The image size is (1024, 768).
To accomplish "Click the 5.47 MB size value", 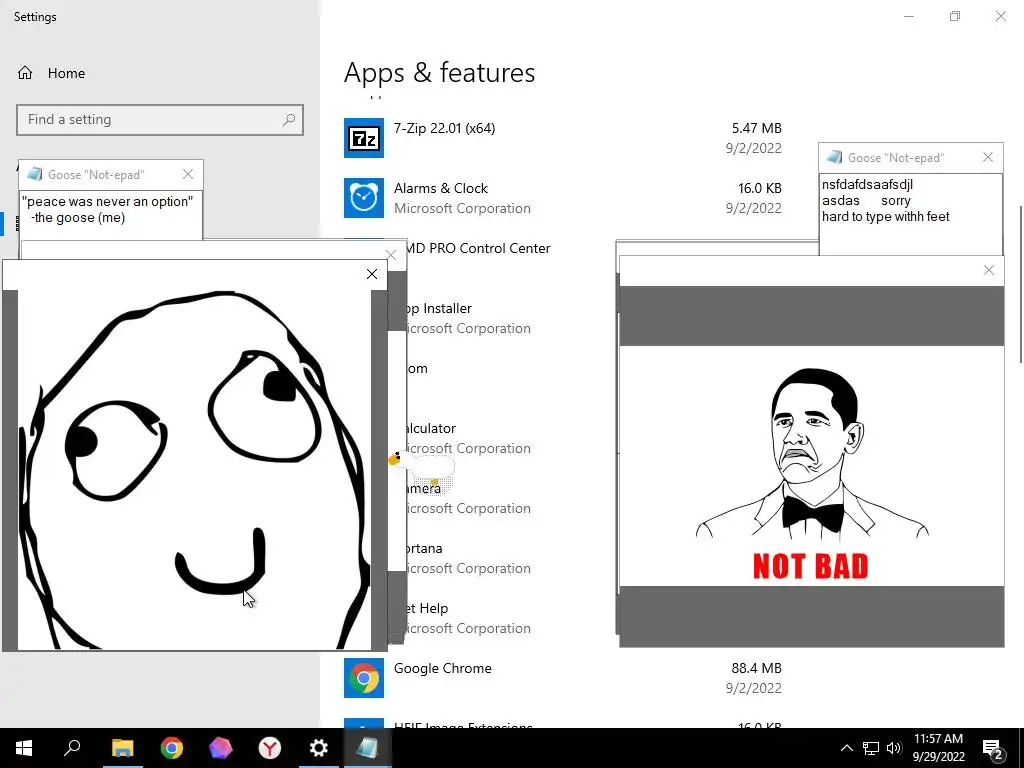I will point(756,129).
